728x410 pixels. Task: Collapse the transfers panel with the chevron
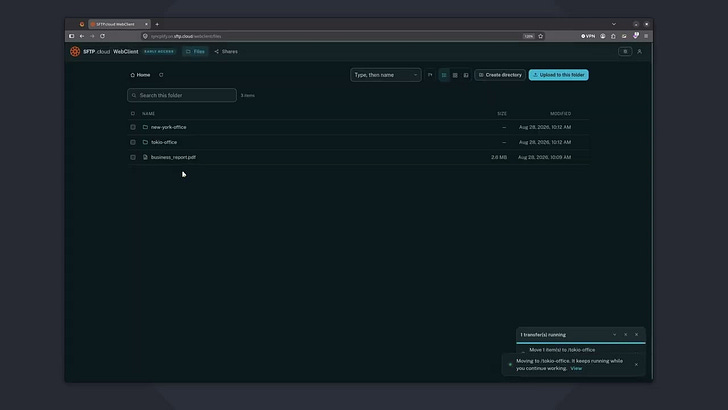(614, 335)
